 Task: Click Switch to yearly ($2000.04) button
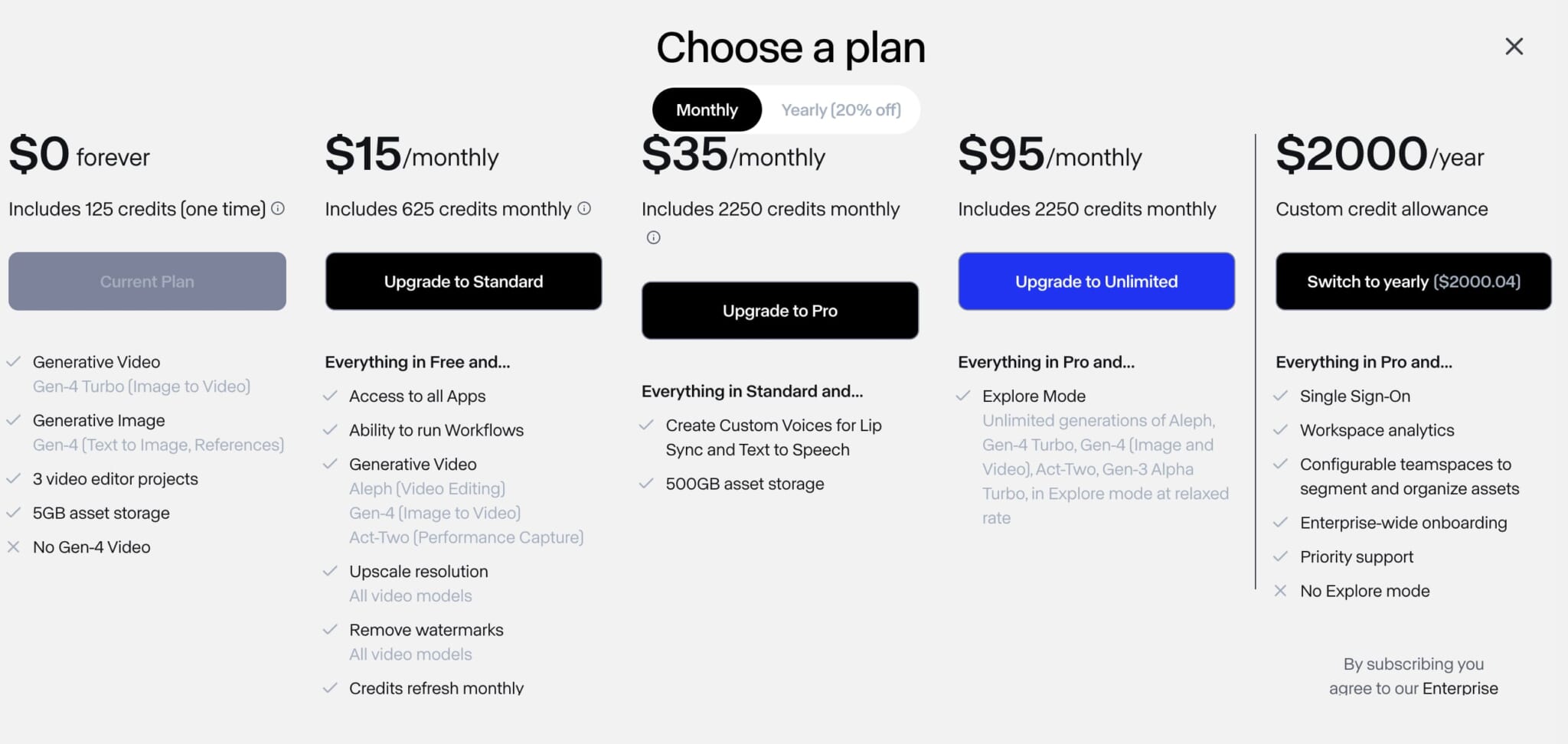[x=1413, y=281]
